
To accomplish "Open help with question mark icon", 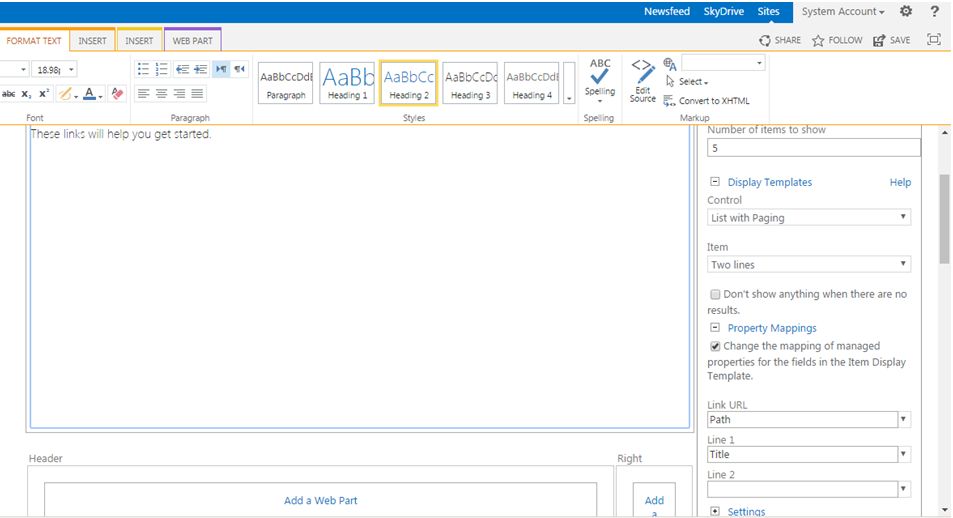I will tap(934, 11).
